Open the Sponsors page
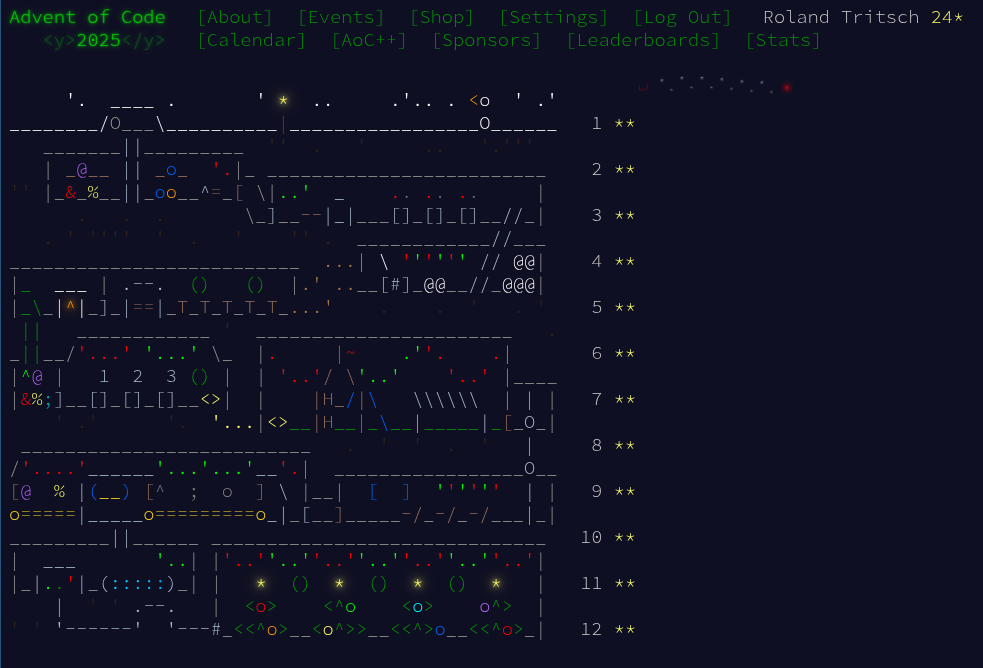 point(486,40)
